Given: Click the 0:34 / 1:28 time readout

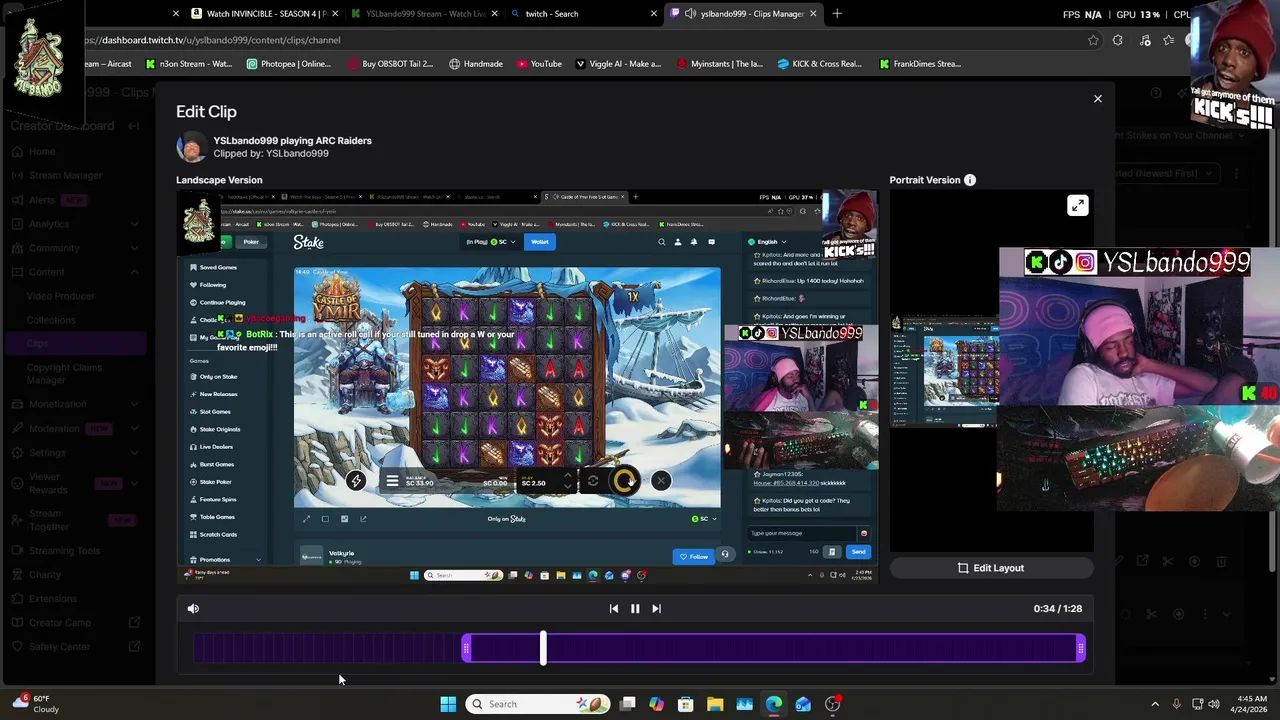Looking at the screenshot, I should pyautogui.click(x=1057, y=608).
